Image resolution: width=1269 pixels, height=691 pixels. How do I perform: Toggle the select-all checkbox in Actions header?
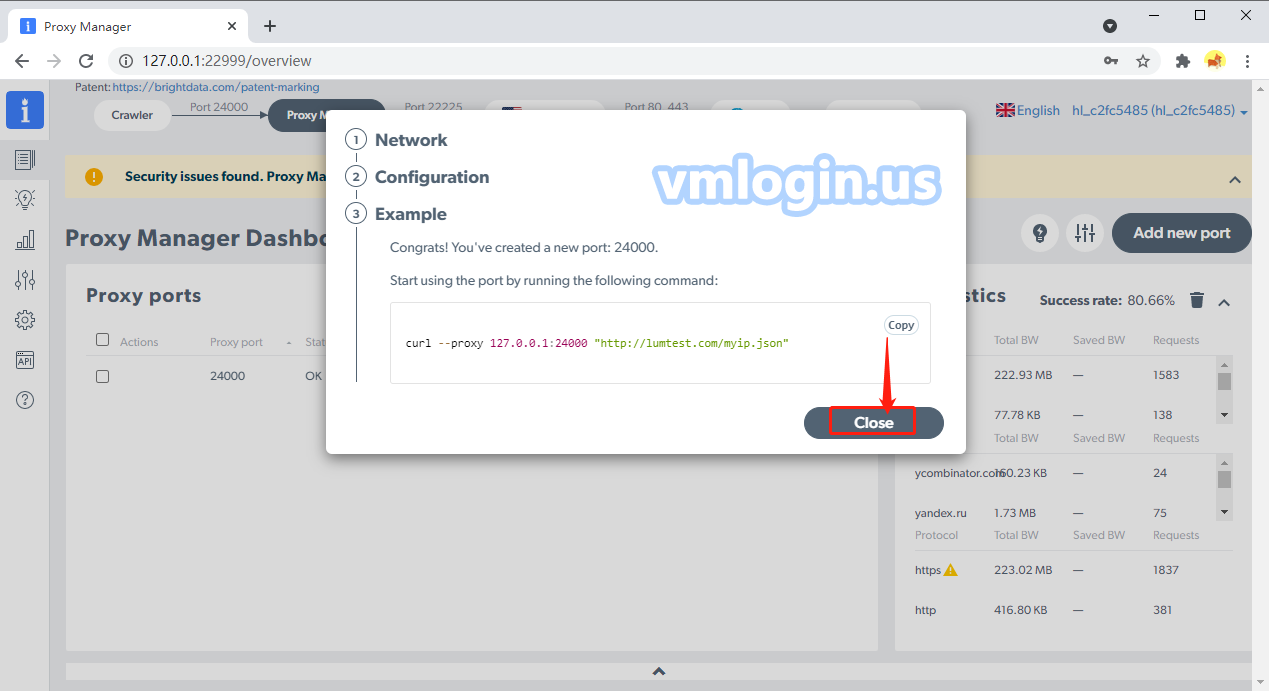(102, 340)
